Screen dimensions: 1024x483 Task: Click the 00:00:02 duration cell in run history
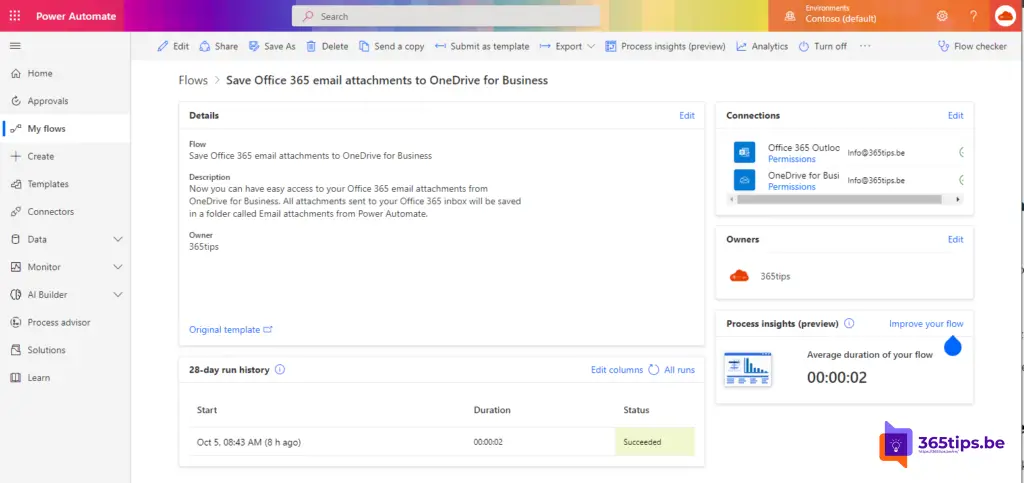pos(488,442)
